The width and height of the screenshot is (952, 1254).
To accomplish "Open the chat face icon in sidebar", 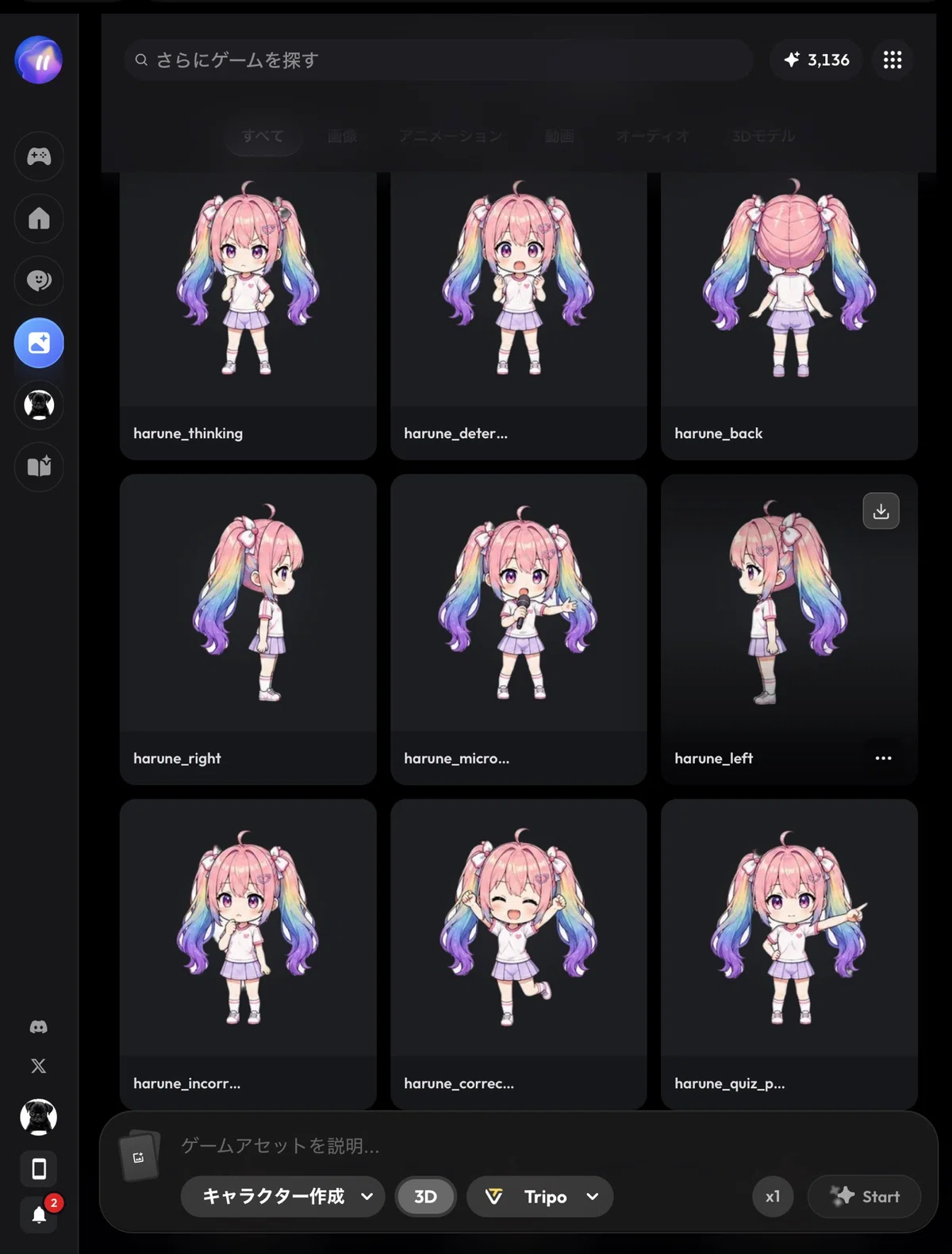I will [39, 280].
